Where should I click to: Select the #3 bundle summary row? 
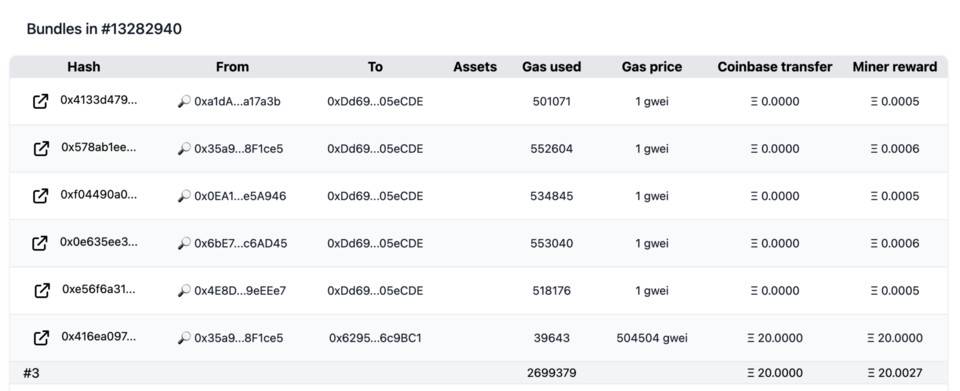pyautogui.click(x=479, y=373)
